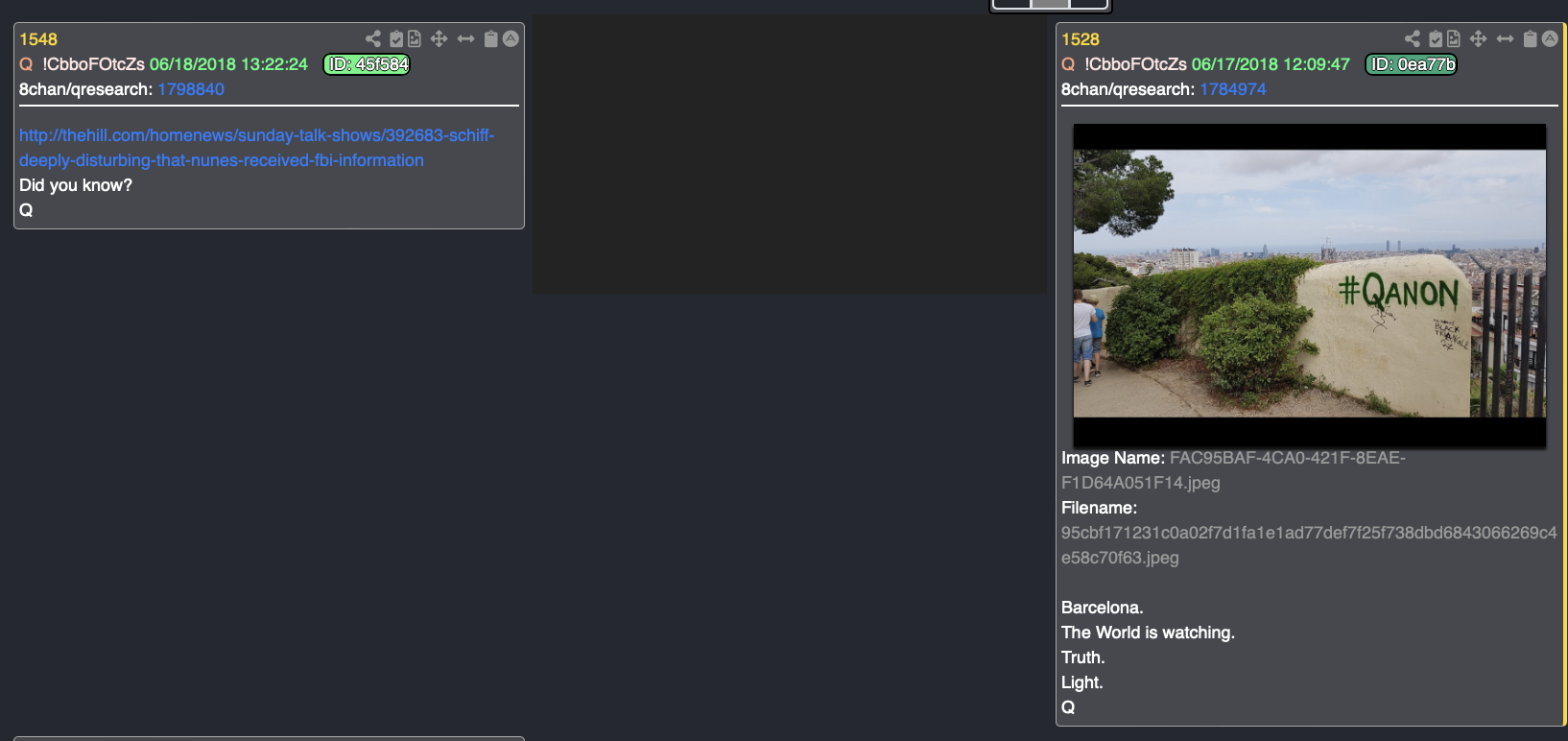The image size is (1568, 741).
Task: Click the share icon on post 1548
Action: [373, 38]
